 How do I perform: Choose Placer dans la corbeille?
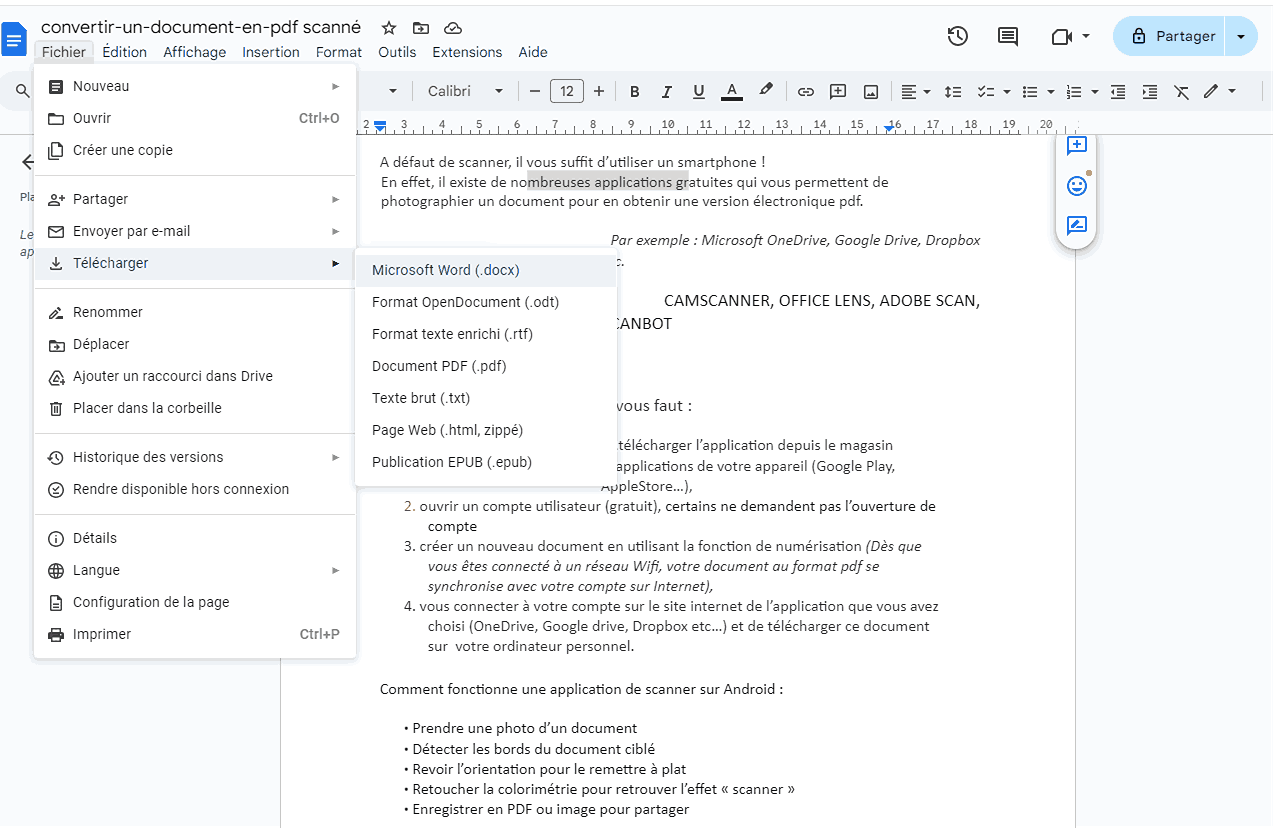(195, 408)
